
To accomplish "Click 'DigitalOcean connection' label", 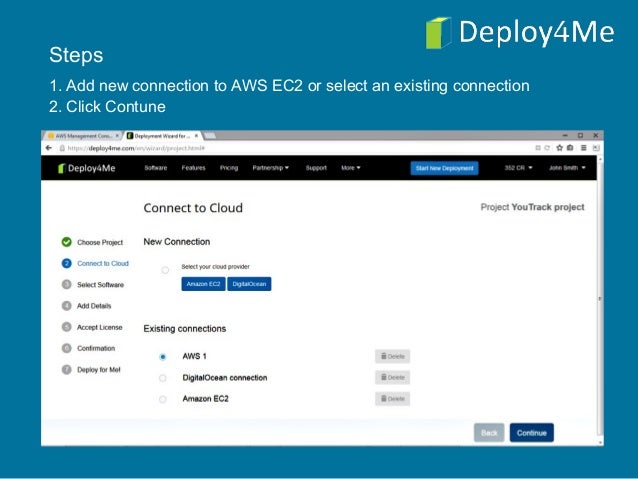I will coord(225,378).
